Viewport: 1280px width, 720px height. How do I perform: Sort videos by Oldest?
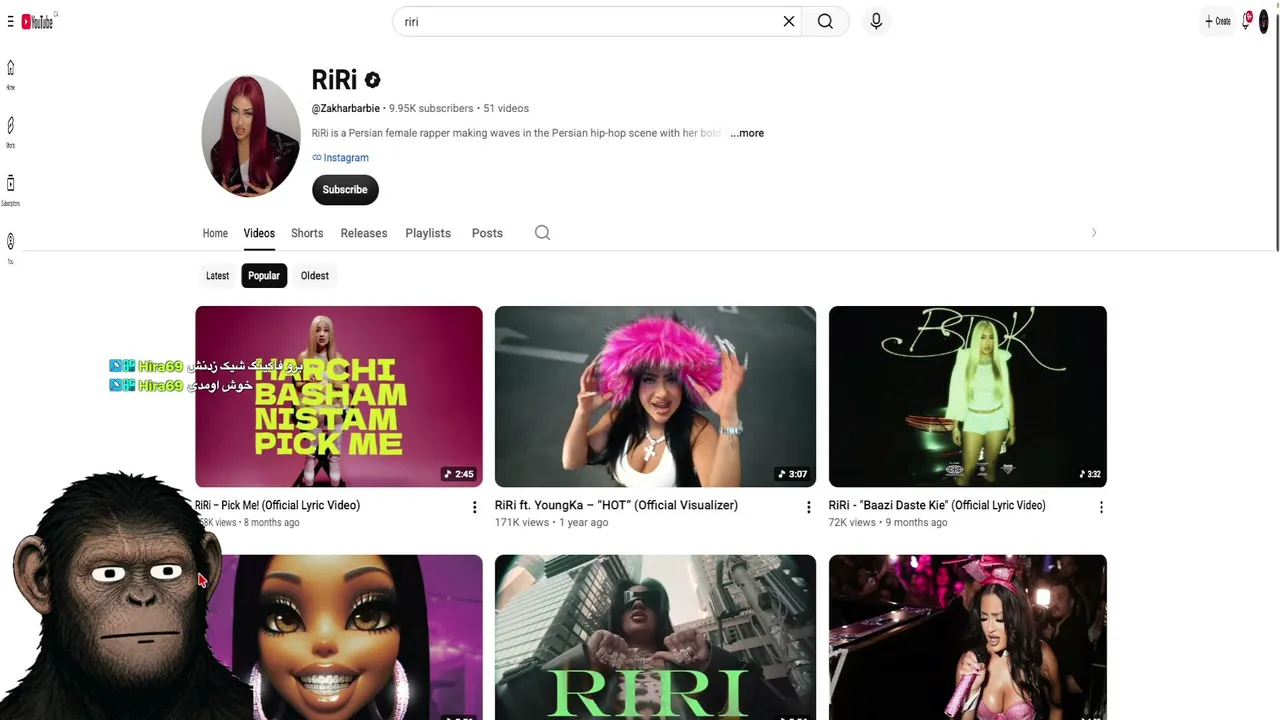point(315,276)
